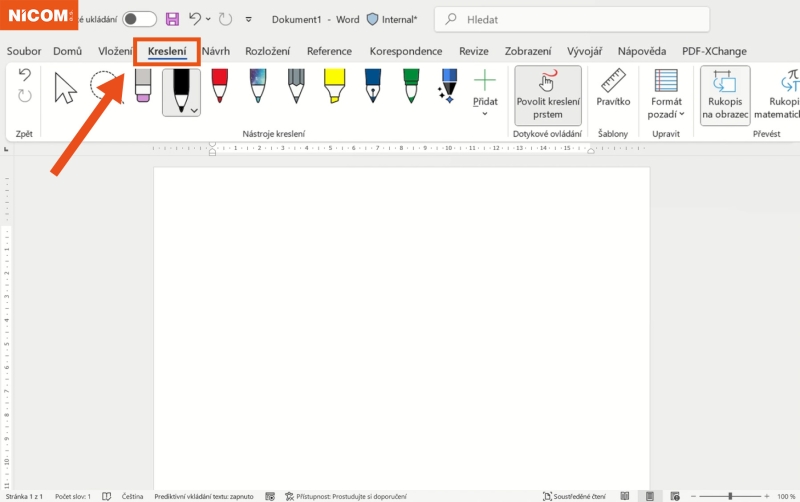The width and height of the screenshot is (800, 502).
Task: Toggle the automatic saving switch
Action: [x=140, y=19]
